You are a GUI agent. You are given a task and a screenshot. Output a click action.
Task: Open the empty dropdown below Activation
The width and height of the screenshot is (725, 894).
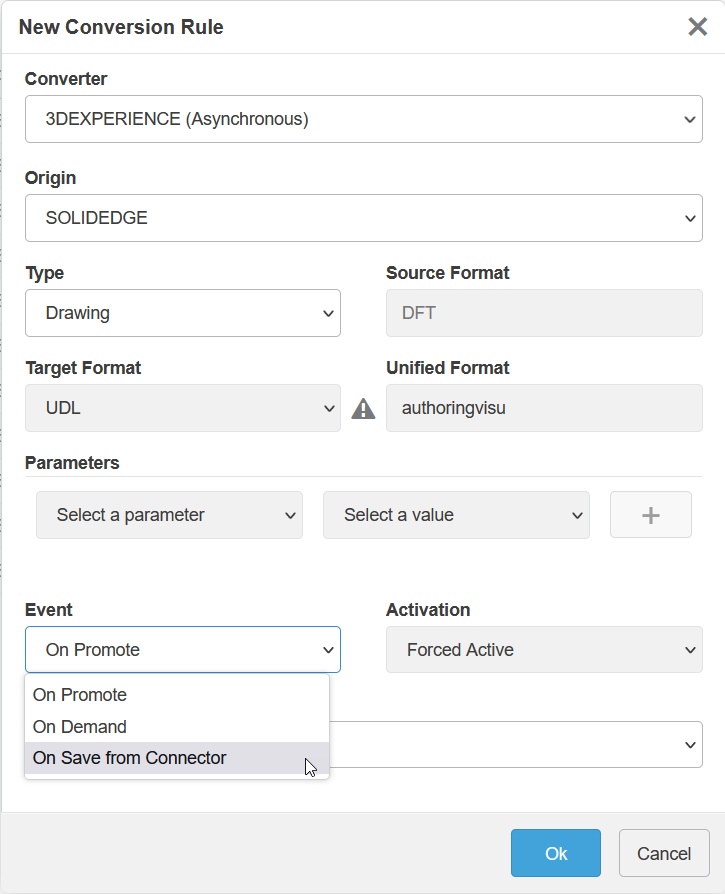click(x=516, y=745)
